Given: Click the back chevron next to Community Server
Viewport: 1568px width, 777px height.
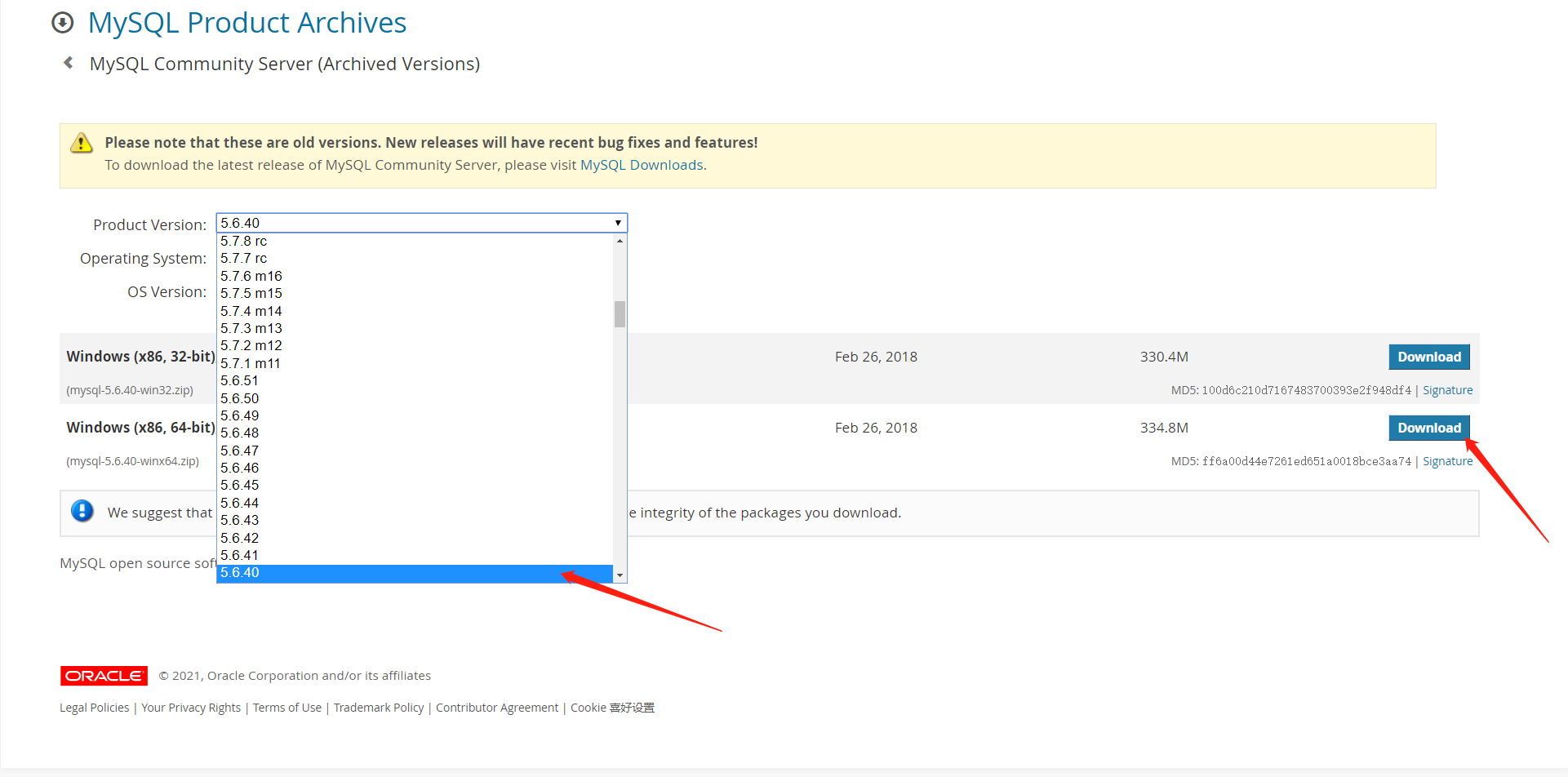Looking at the screenshot, I should [x=69, y=63].
